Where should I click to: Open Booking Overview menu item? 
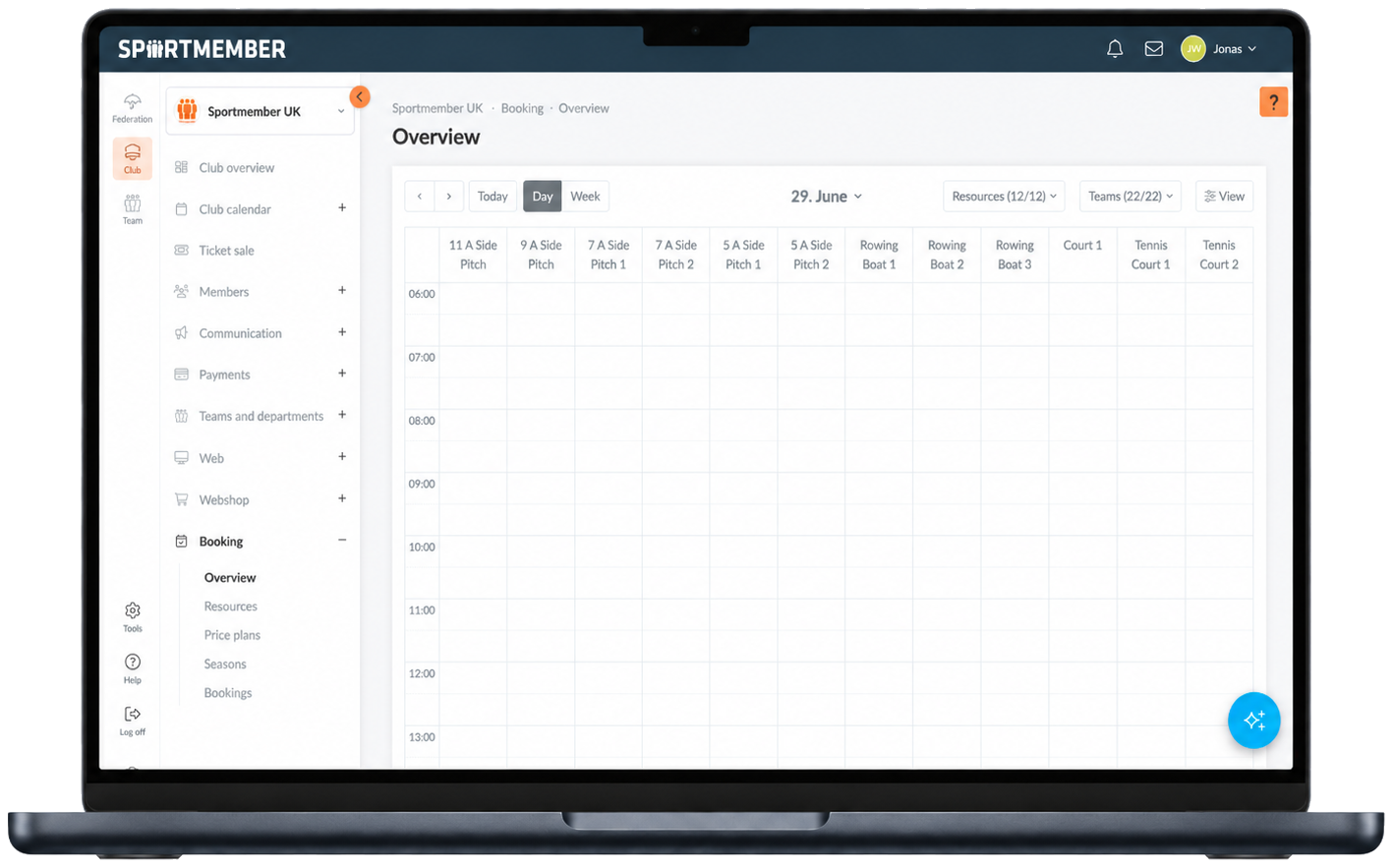tap(230, 577)
